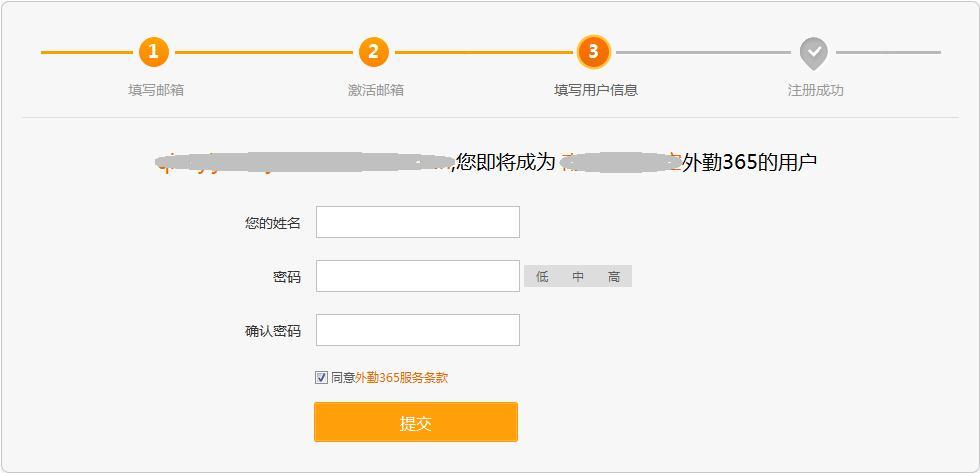Click the step 2 circle icon
This screenshot has width=980, height=473.
point(373,51)
